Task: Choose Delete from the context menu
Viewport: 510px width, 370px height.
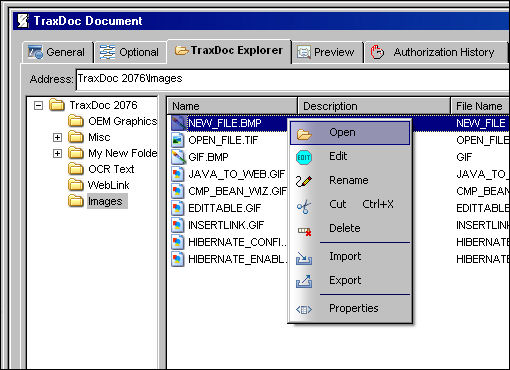Action: pyautogui.click(x=350, y=229)
